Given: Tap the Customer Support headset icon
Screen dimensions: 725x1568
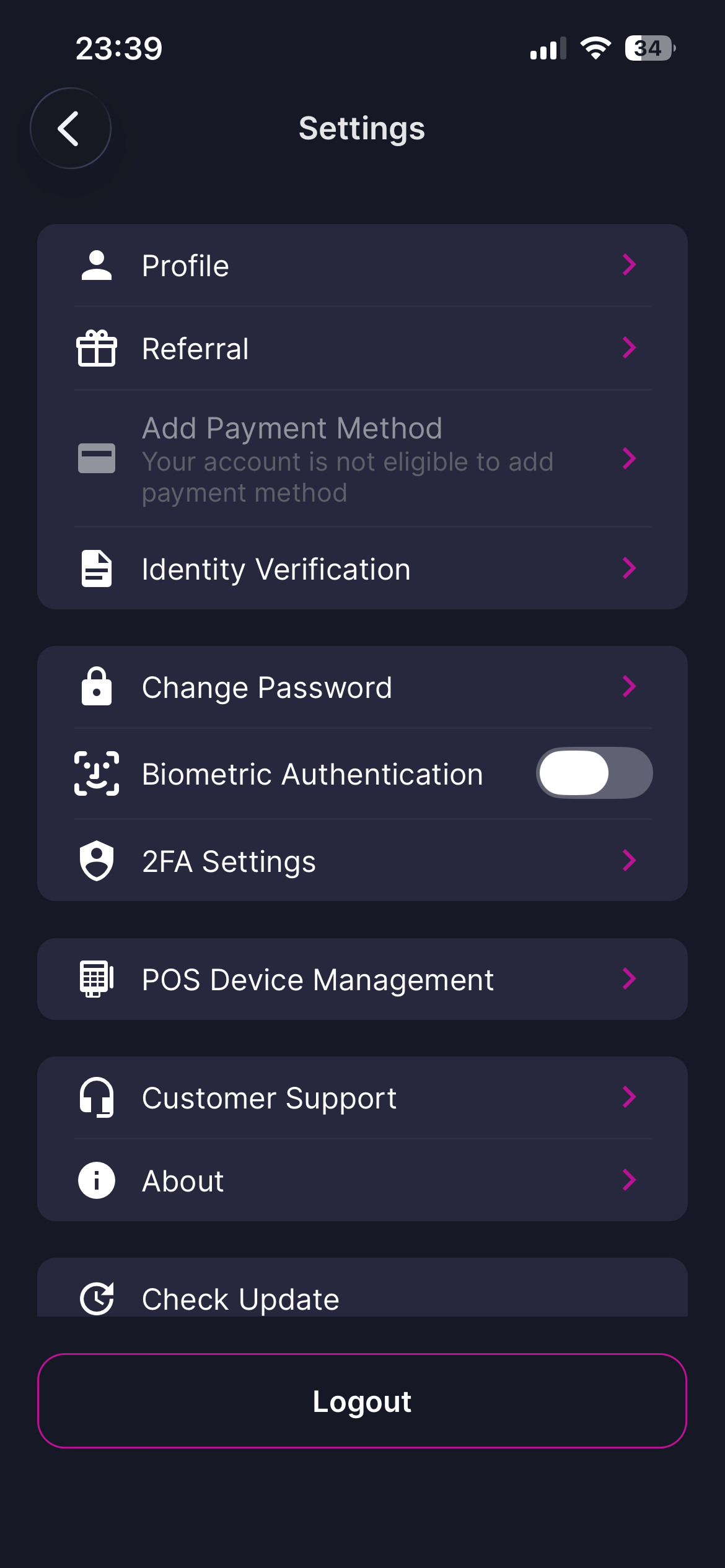Looking at the screenshot, I should (97, 1097).
